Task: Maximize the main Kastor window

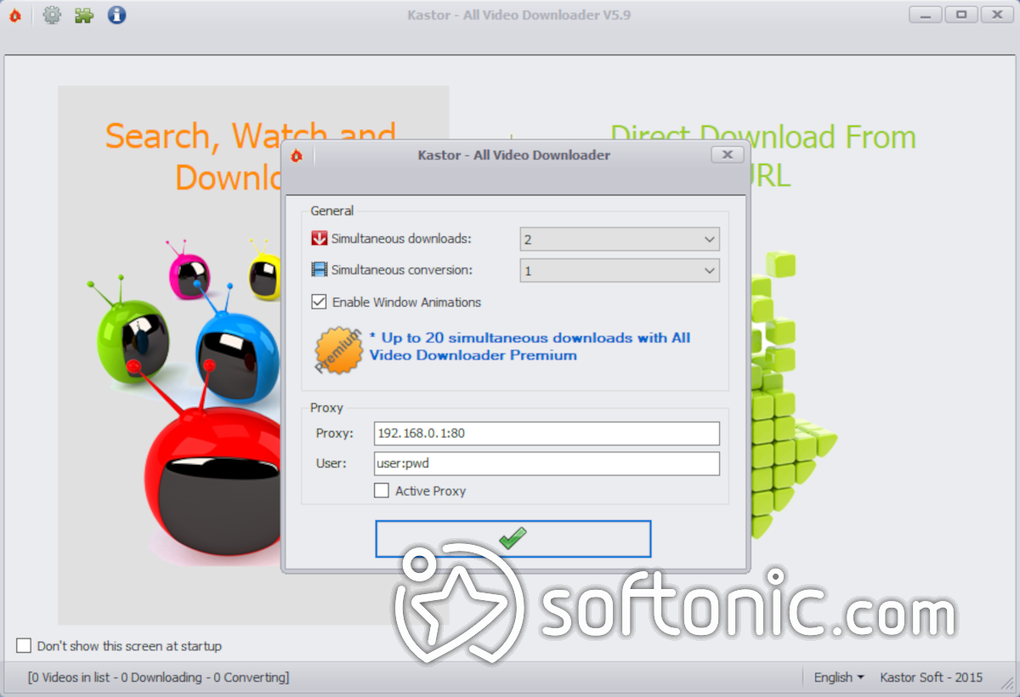Action: click(x=961, y=14)
